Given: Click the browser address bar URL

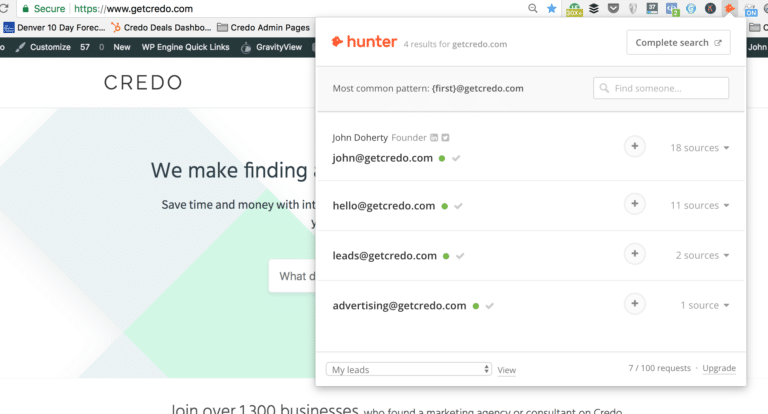Looking at the screenshot, I should 133,9.
